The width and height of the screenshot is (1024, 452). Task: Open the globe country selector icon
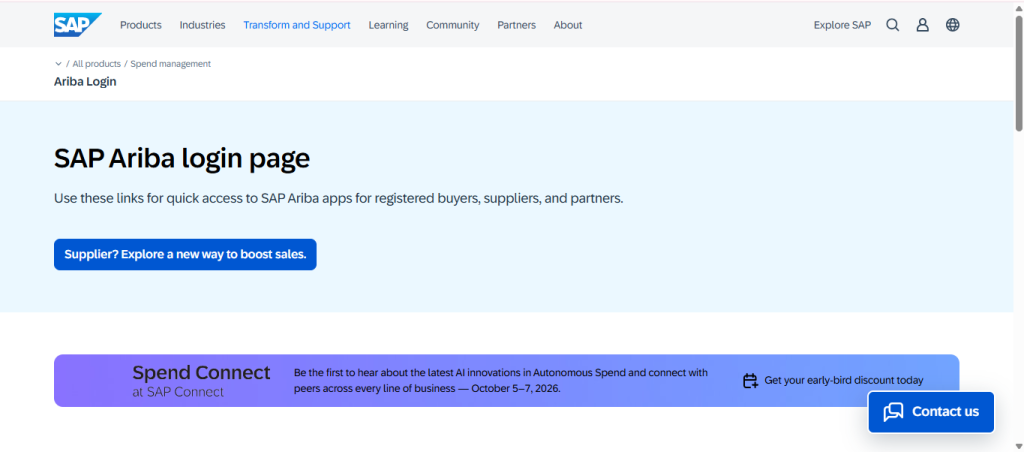(x=953, y=25)
